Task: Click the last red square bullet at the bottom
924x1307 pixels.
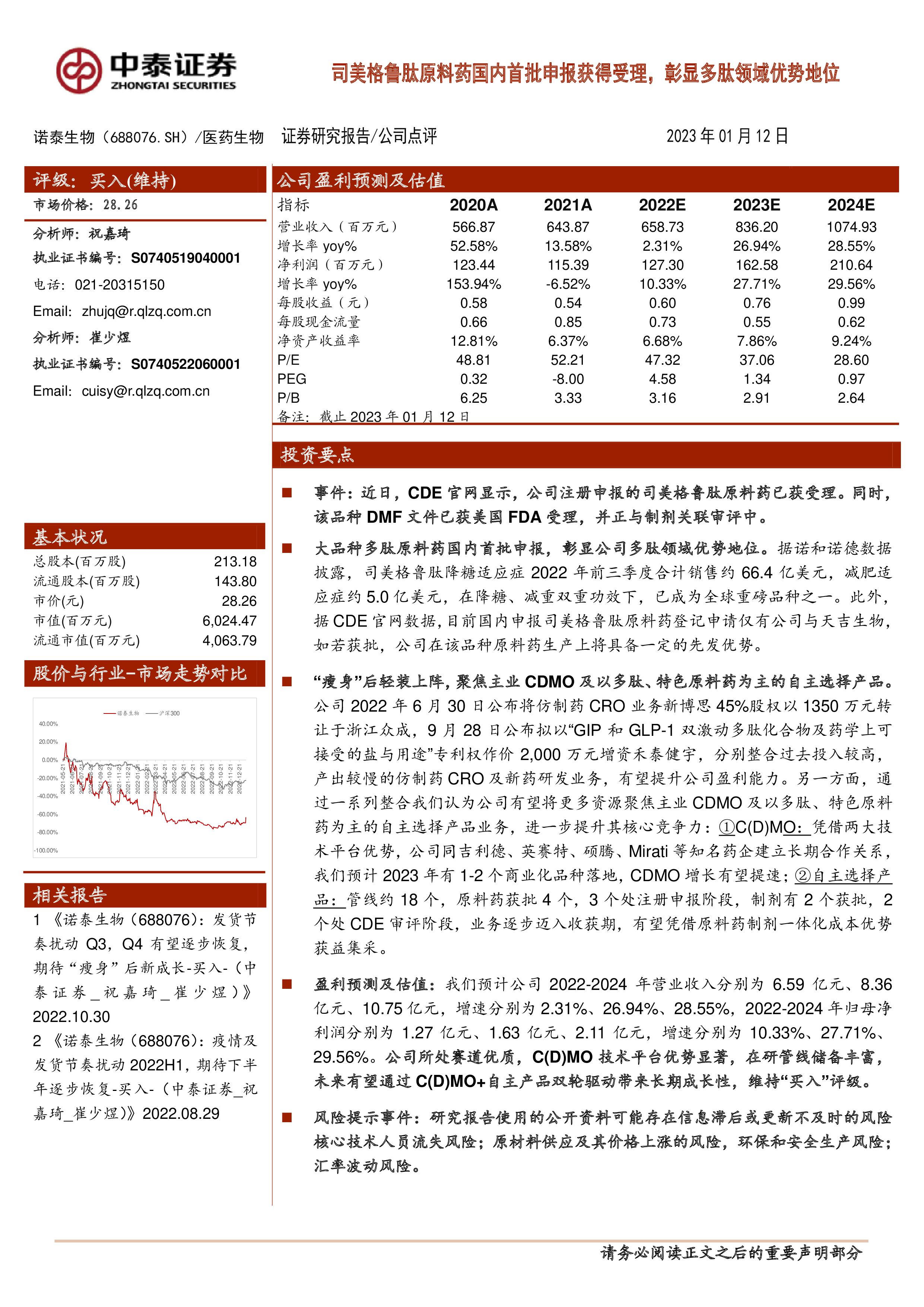Action: pos(287,1117)
